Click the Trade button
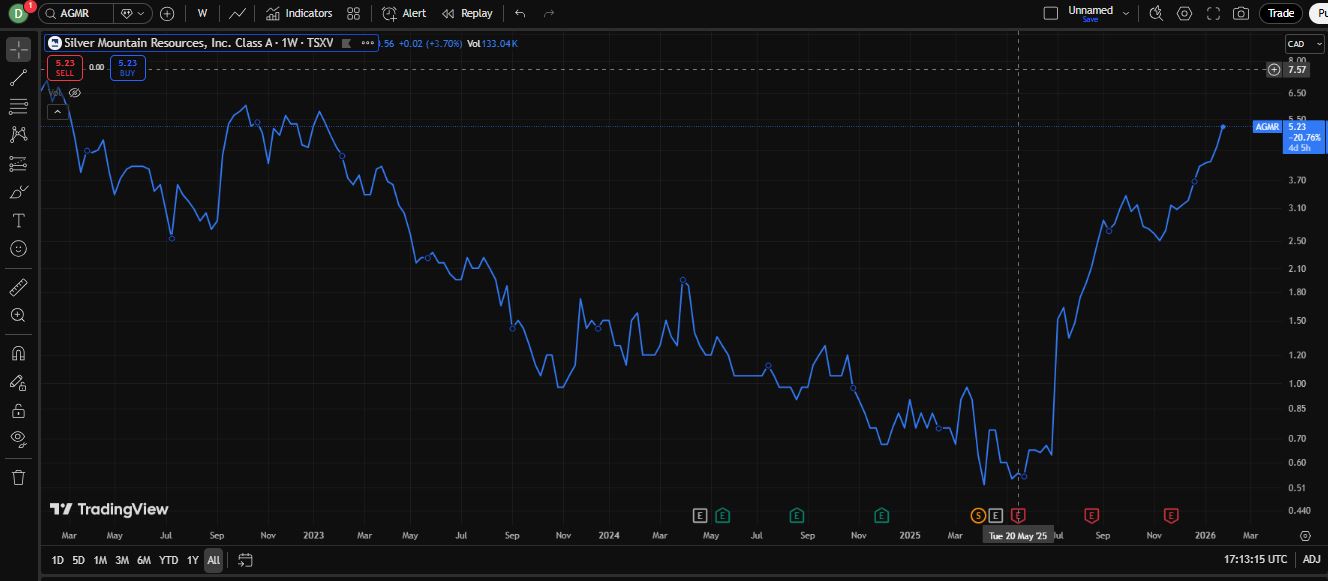The image size is (1328, 581). click(x=1281, y=13)
